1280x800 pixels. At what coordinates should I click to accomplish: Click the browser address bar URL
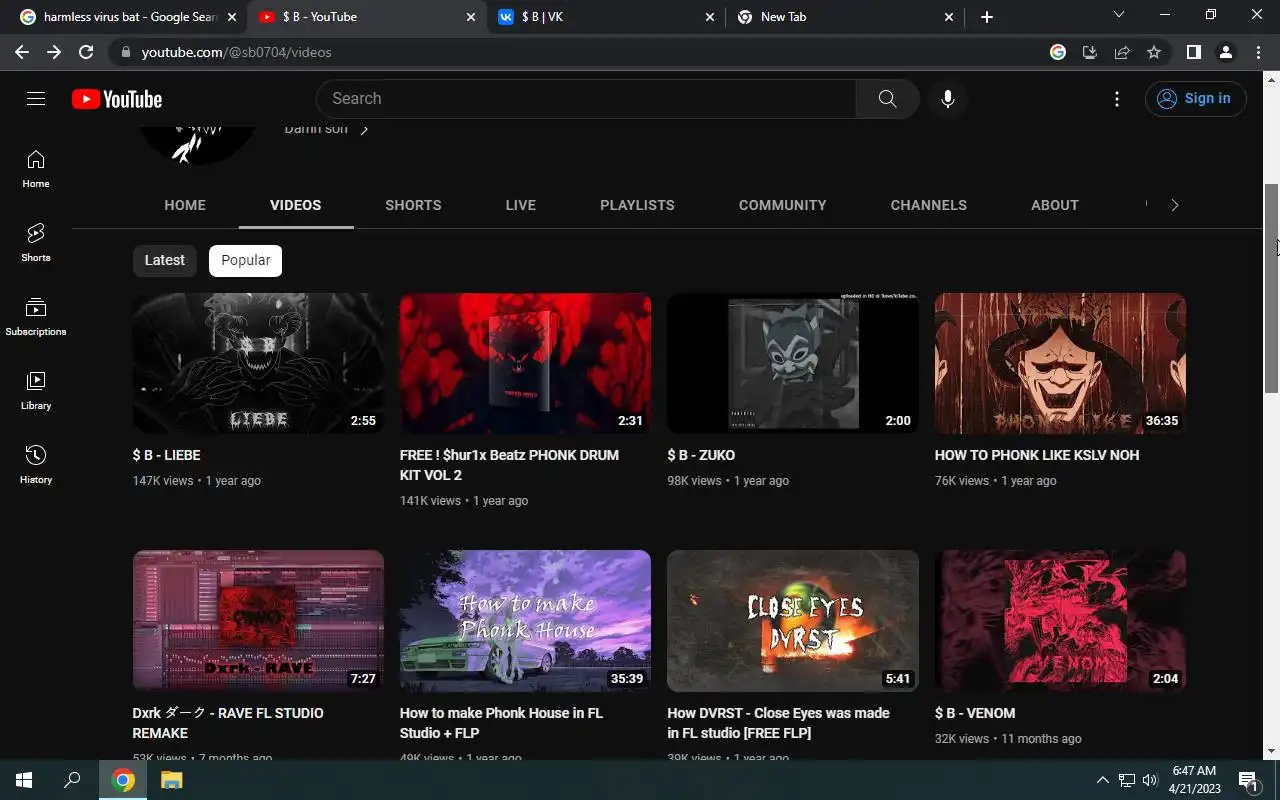coord(236,52)
